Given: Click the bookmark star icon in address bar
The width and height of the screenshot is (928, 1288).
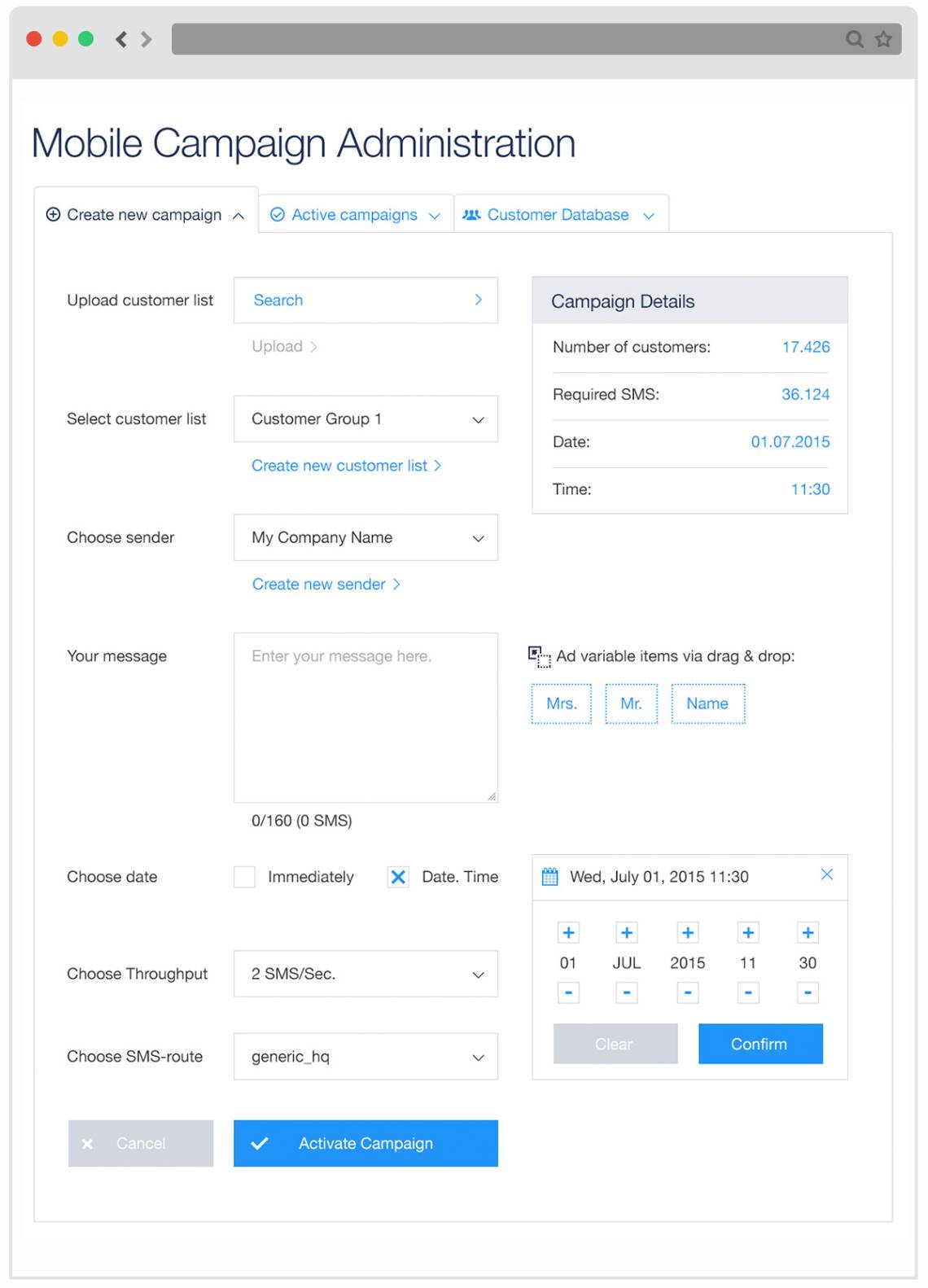Looking at the screenshot, I should click(x=883, y=39).
